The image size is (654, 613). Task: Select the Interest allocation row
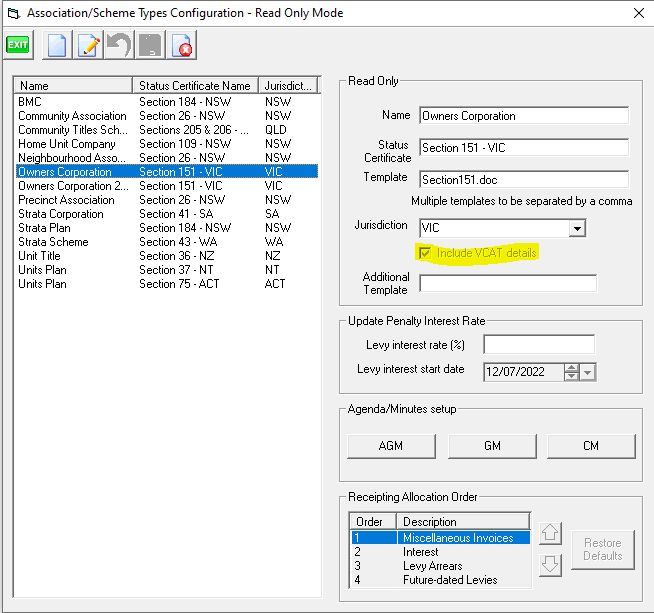(x=440, y=552)
